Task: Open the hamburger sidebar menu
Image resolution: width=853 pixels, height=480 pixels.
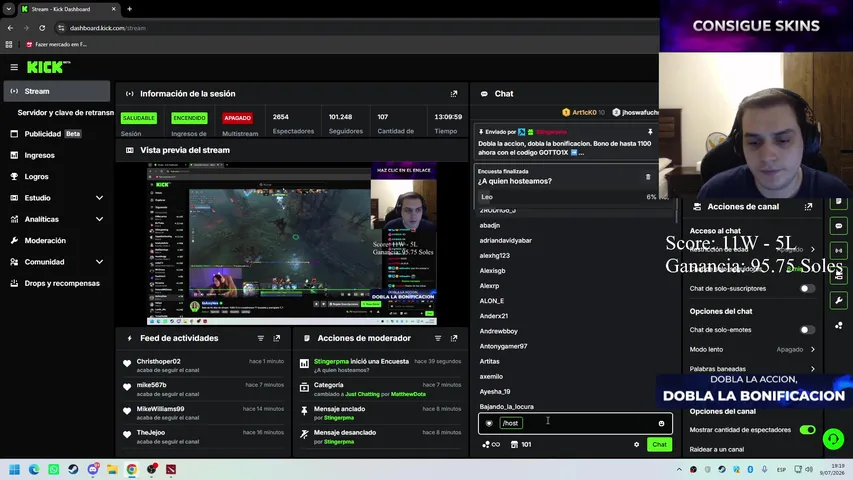Action: [14, 67]
